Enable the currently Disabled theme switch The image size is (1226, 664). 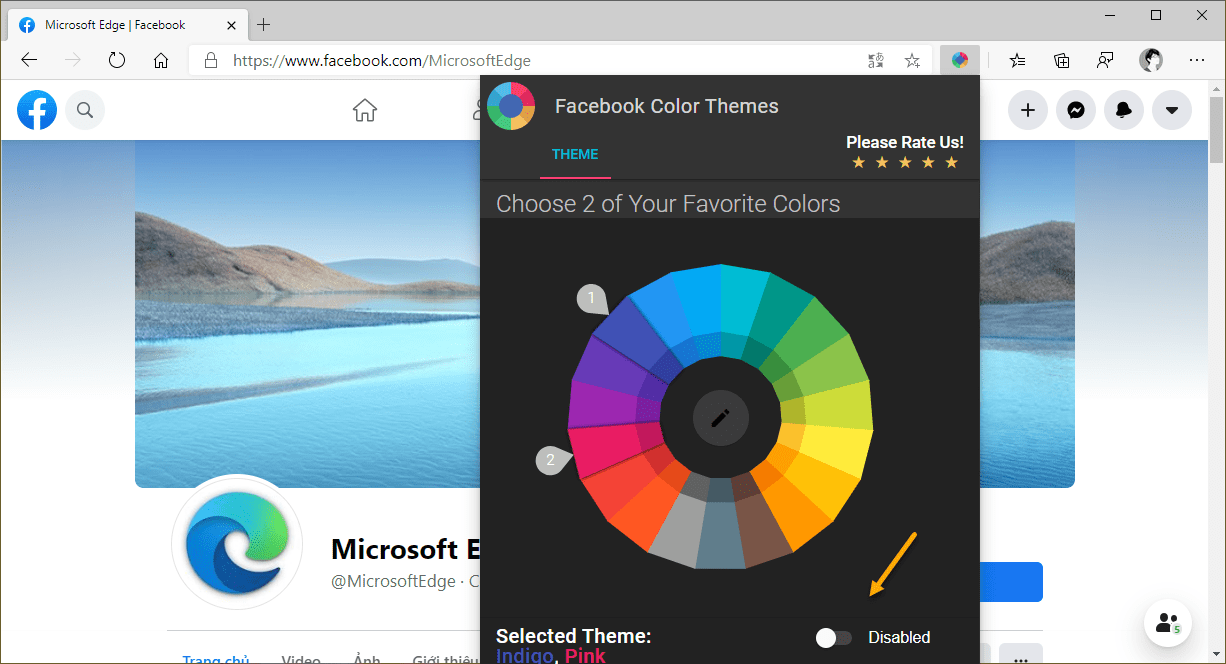point(833,637)
